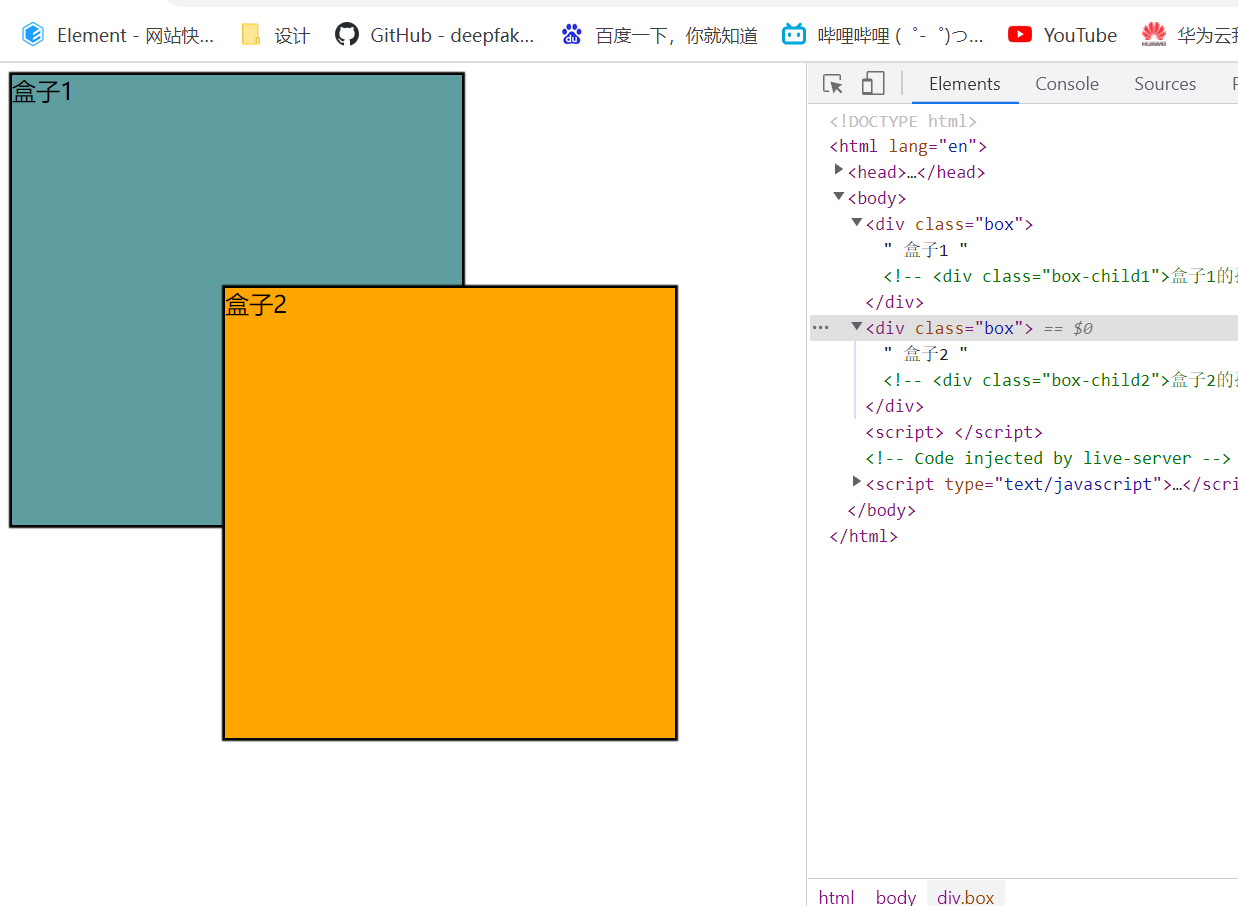Open the GitHub deepfak bookmark
This screenshot has height=906, width=1238.
click(x=435, y=35)
